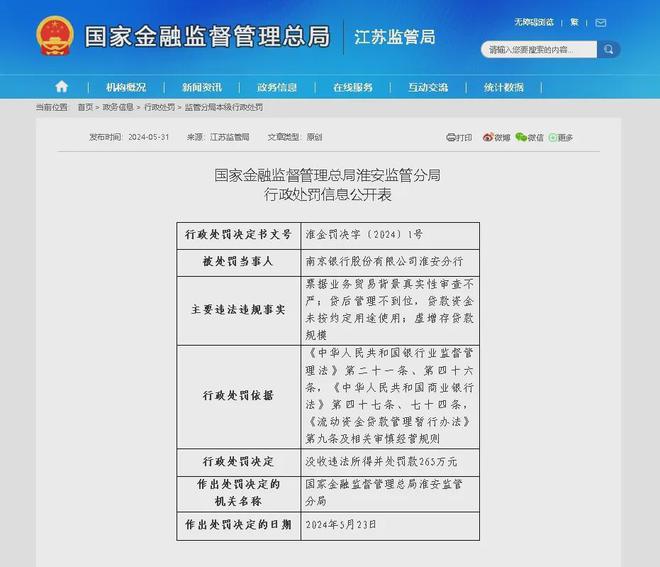Open the mail envelope icon
This screenshot has width=660, height=567.
pyautogui.click(x=601, y=23)
